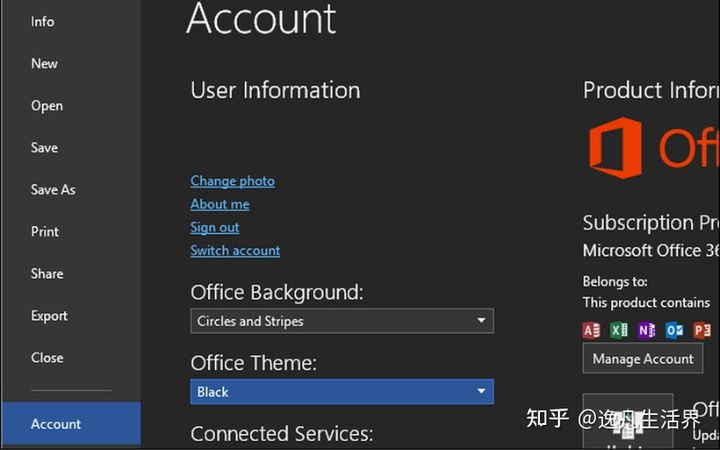The height and width of the screenshot is (450, 720).
Task: Click the Sign out link
Action: pyautogui.click(x=214, y=227)
